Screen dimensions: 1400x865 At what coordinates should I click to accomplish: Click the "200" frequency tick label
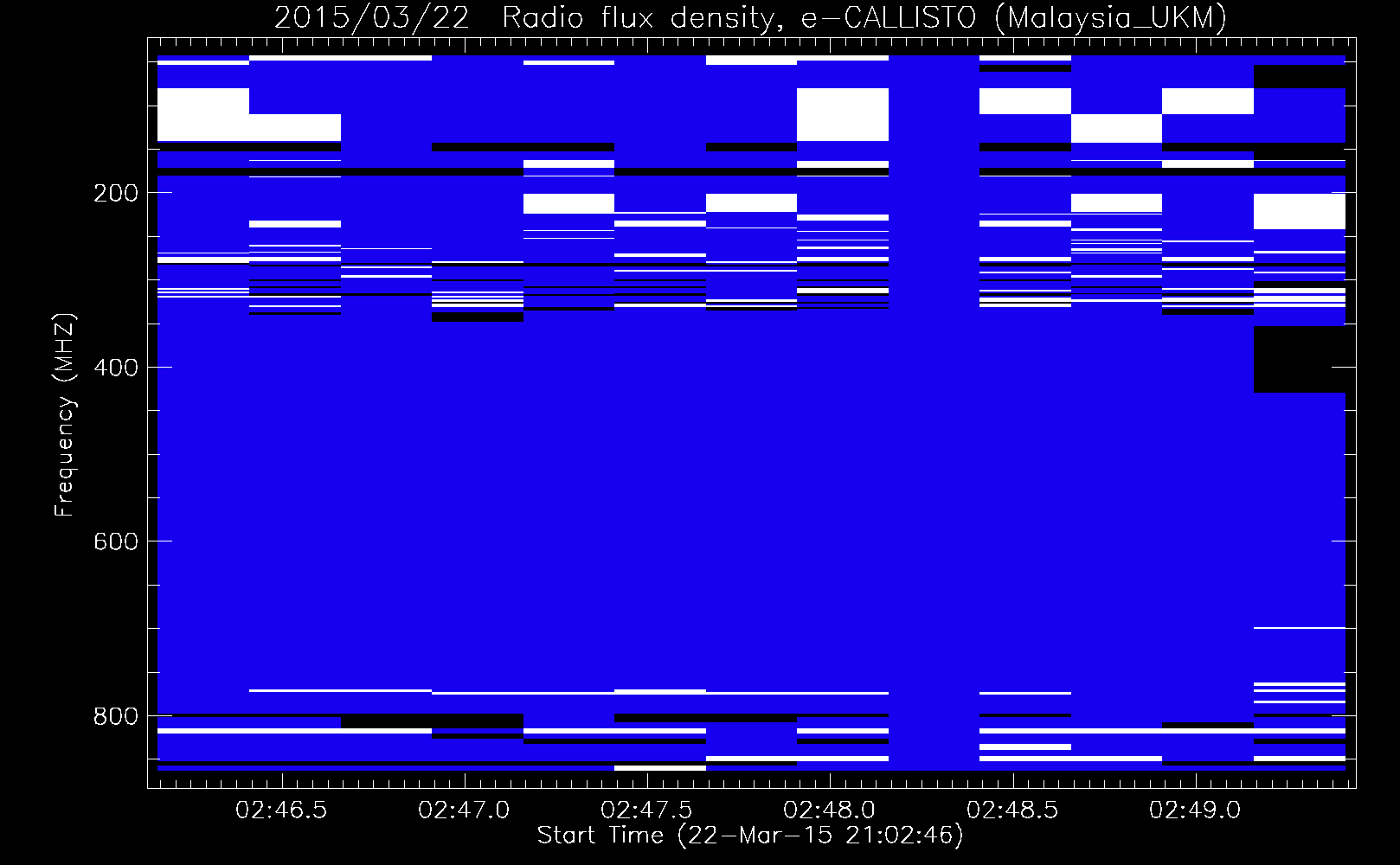(116, 193)
